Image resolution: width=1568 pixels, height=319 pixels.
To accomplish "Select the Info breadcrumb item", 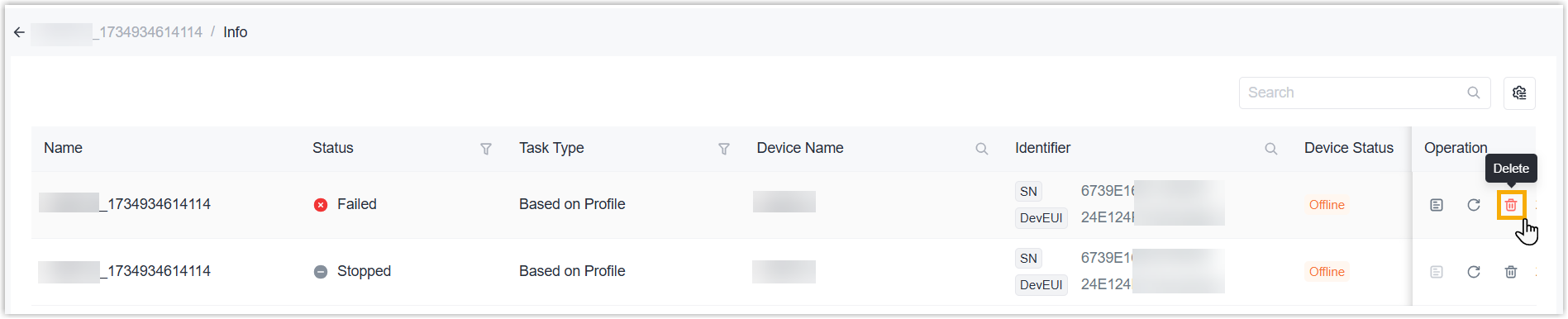I will coord(236,32).
